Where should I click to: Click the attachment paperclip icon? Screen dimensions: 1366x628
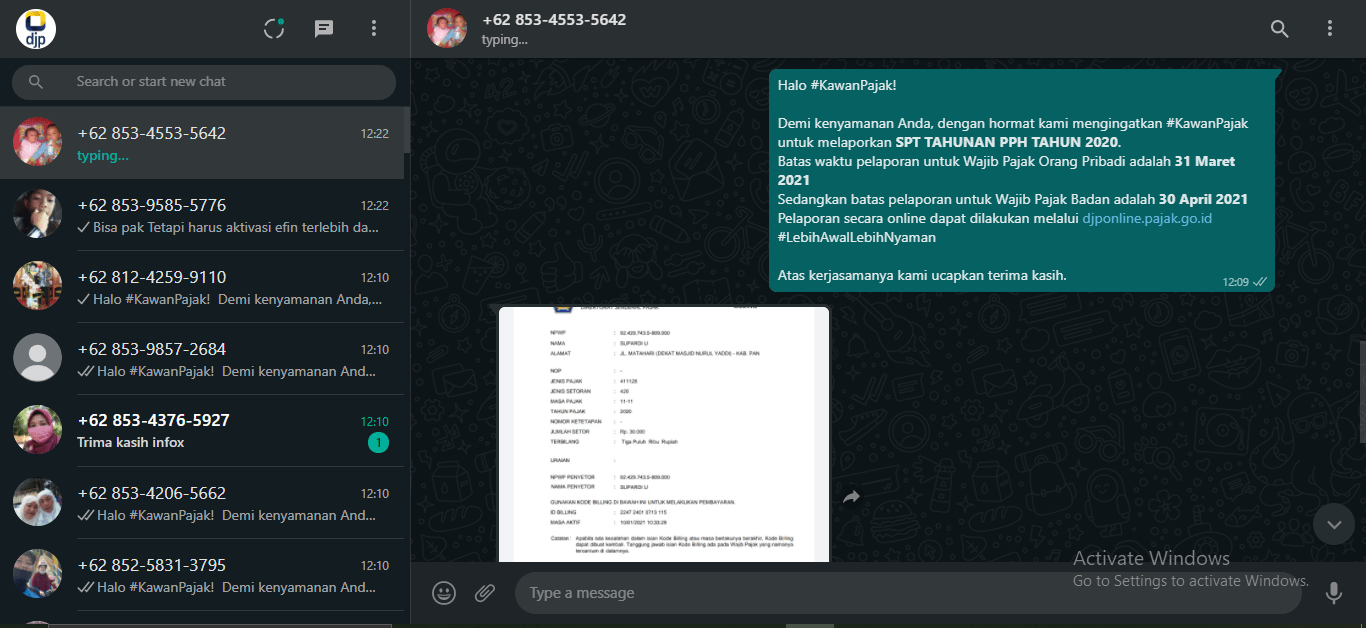pyautogui.click(x=485, y=593)
